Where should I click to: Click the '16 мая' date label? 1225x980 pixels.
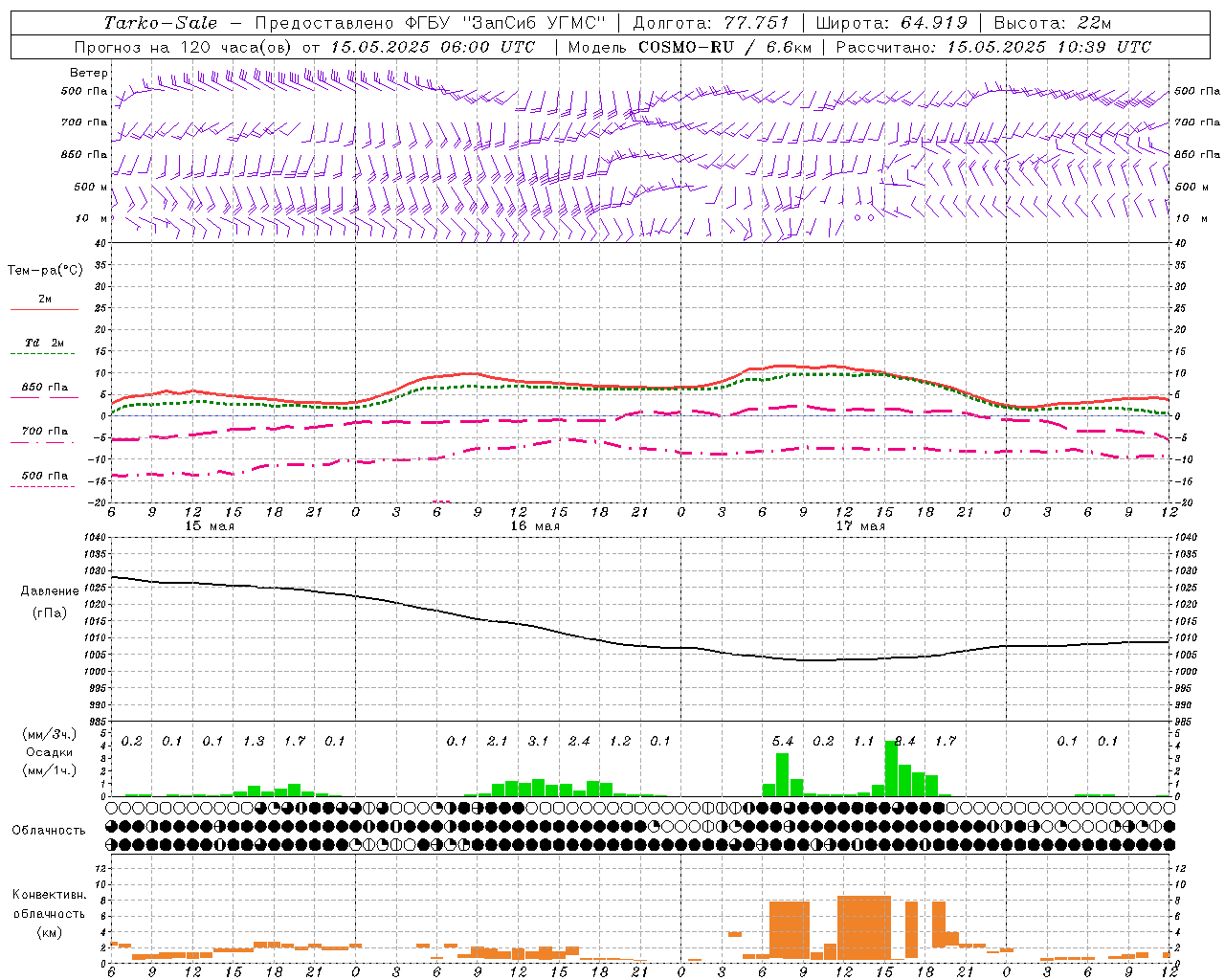(535, 526)
